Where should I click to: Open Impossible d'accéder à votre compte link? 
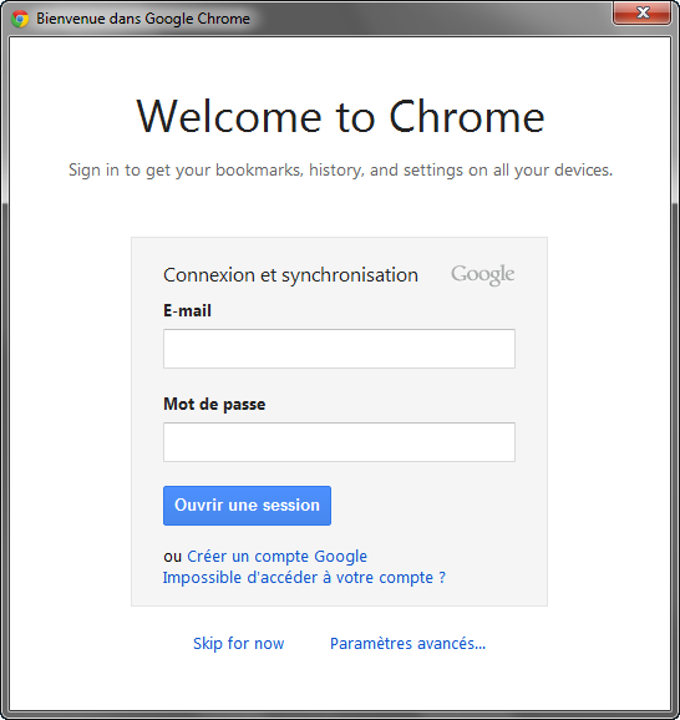(x=304, y=577)
